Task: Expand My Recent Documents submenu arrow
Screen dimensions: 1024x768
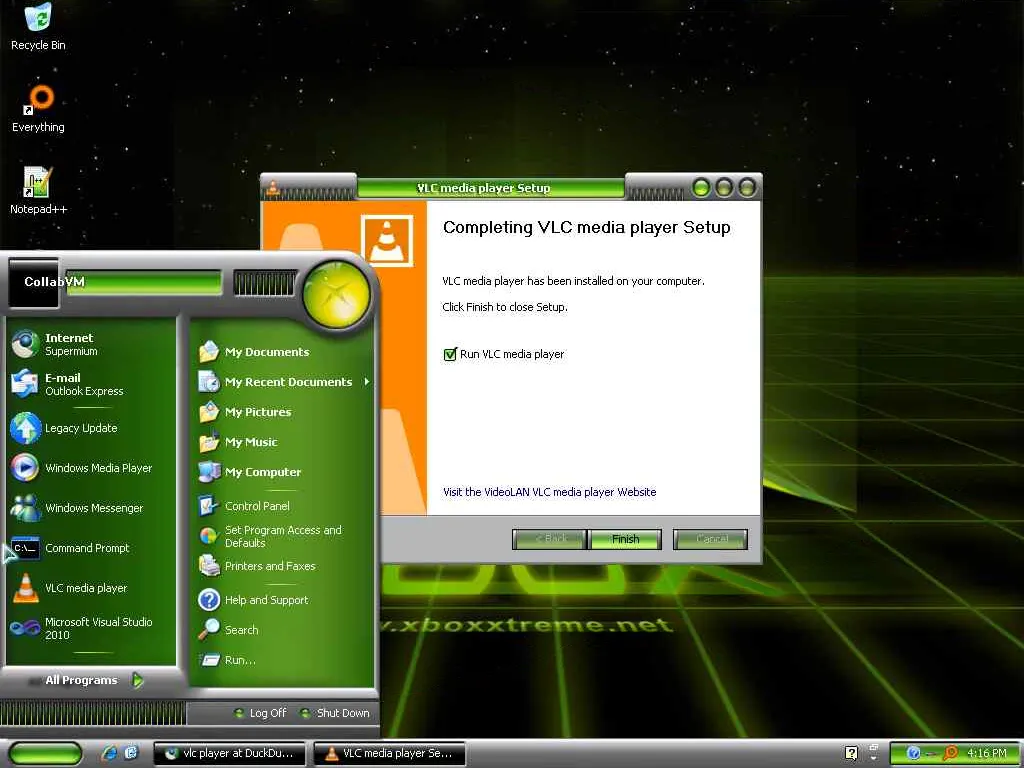Action: 366,381
